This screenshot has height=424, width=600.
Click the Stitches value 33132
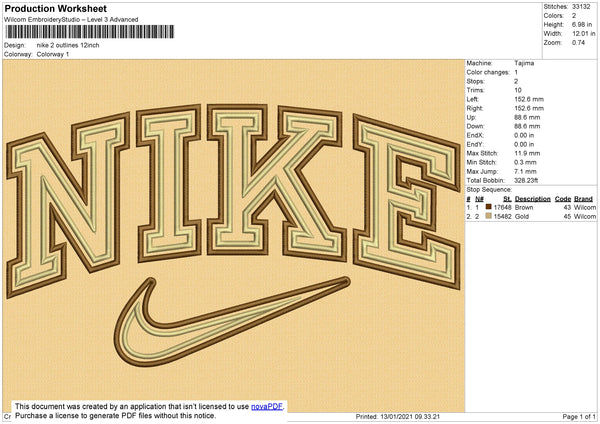tap(581, 7)
